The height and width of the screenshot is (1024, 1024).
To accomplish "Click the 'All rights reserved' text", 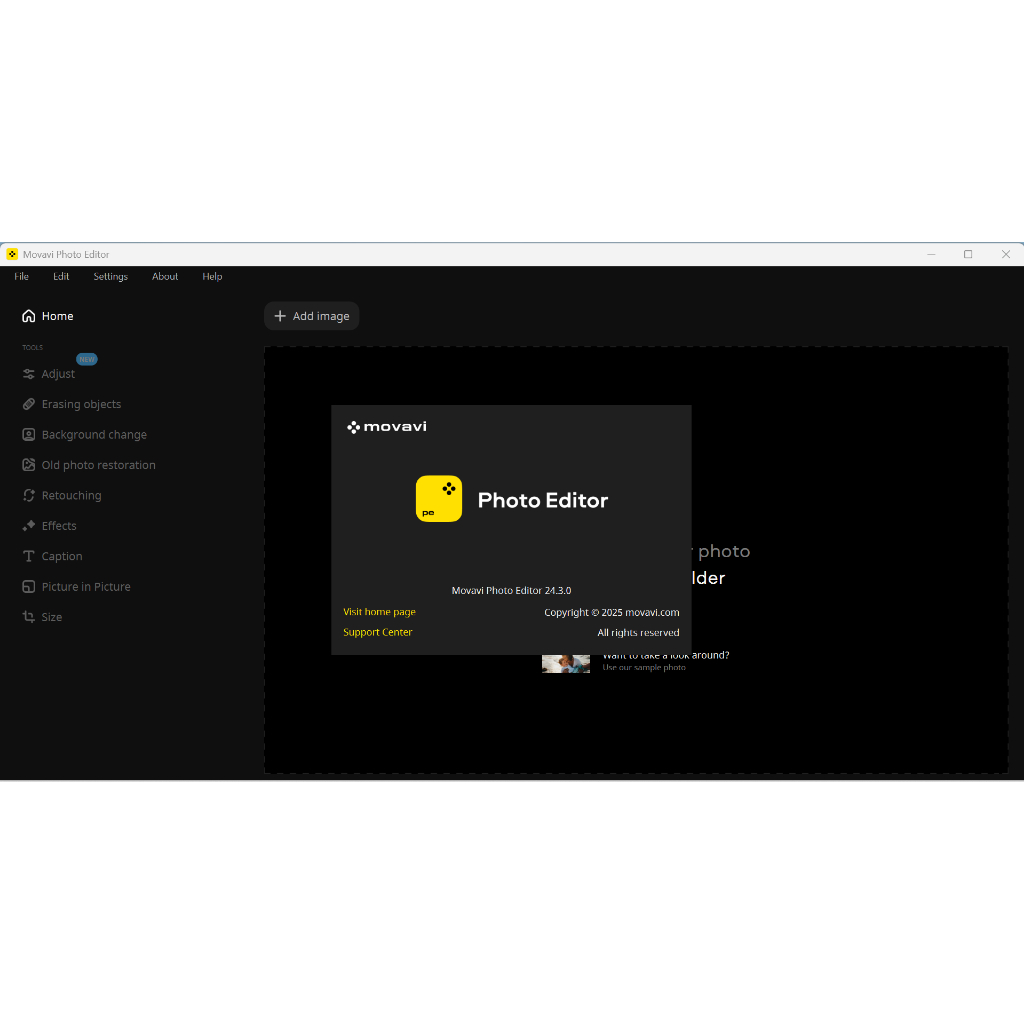I will (638, 633).
